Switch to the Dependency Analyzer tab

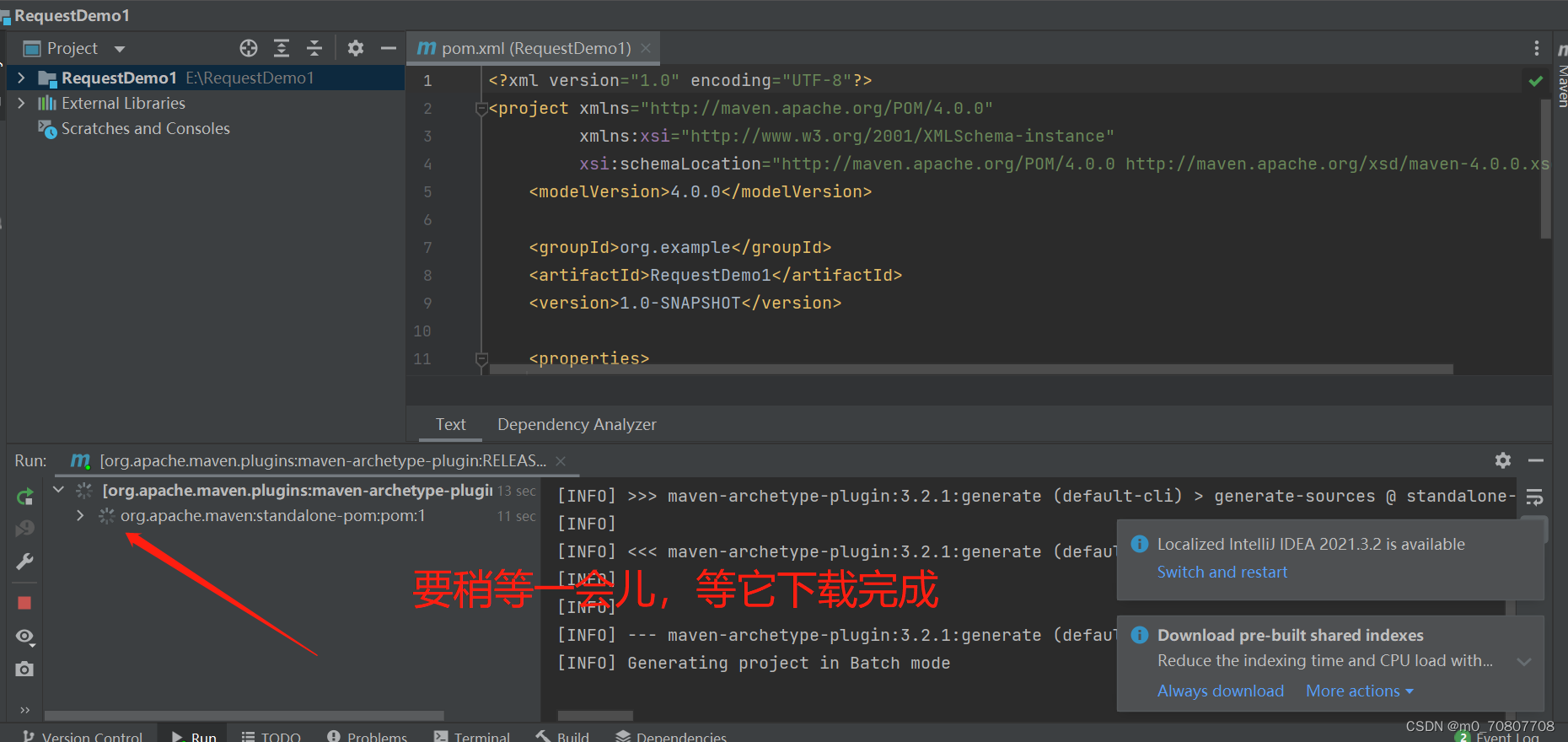click(x=577, y=424)
